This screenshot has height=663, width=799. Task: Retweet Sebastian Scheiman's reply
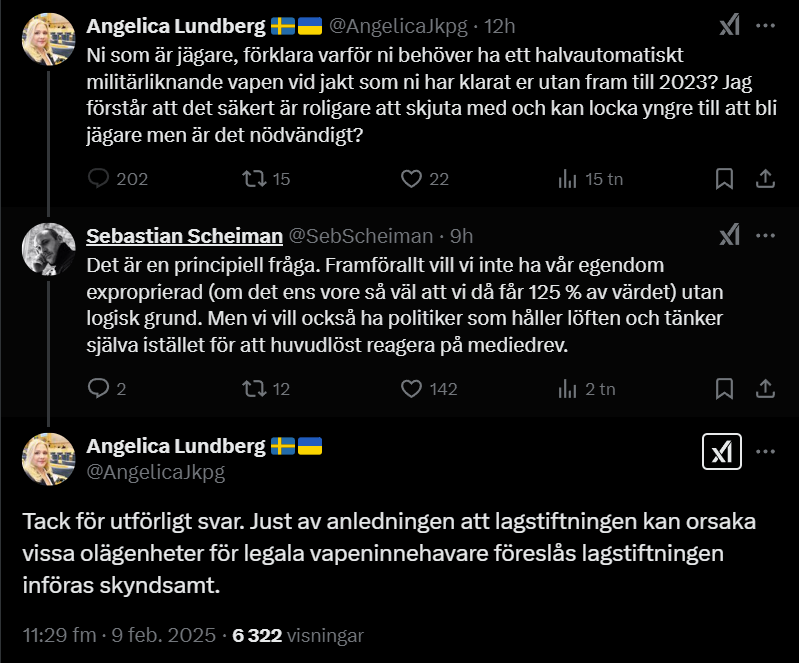pos(254,389)
